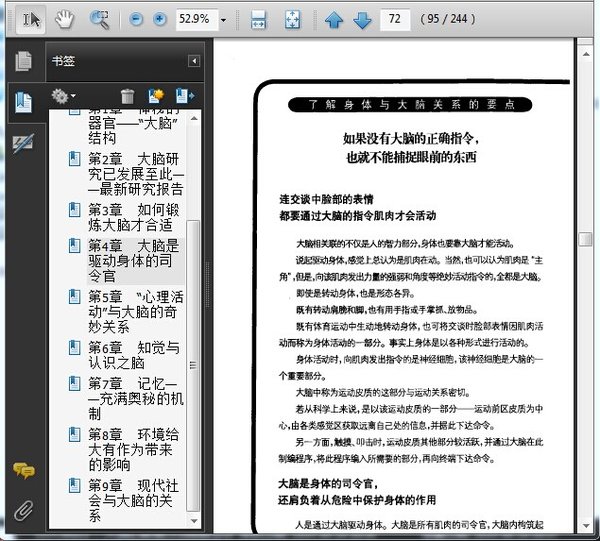600x541 pixels.
Task: Click the zoom out minus button
Action: coord(135,19)
